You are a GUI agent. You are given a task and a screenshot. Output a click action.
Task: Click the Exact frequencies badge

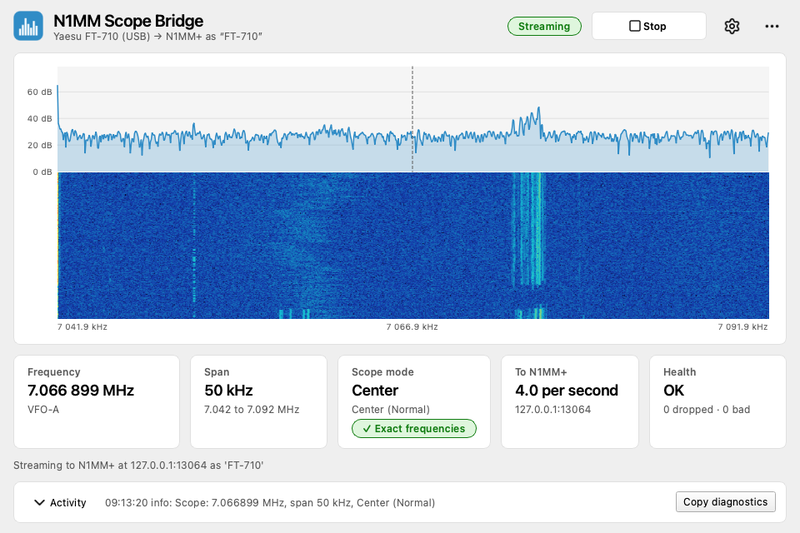coord(414,428)
